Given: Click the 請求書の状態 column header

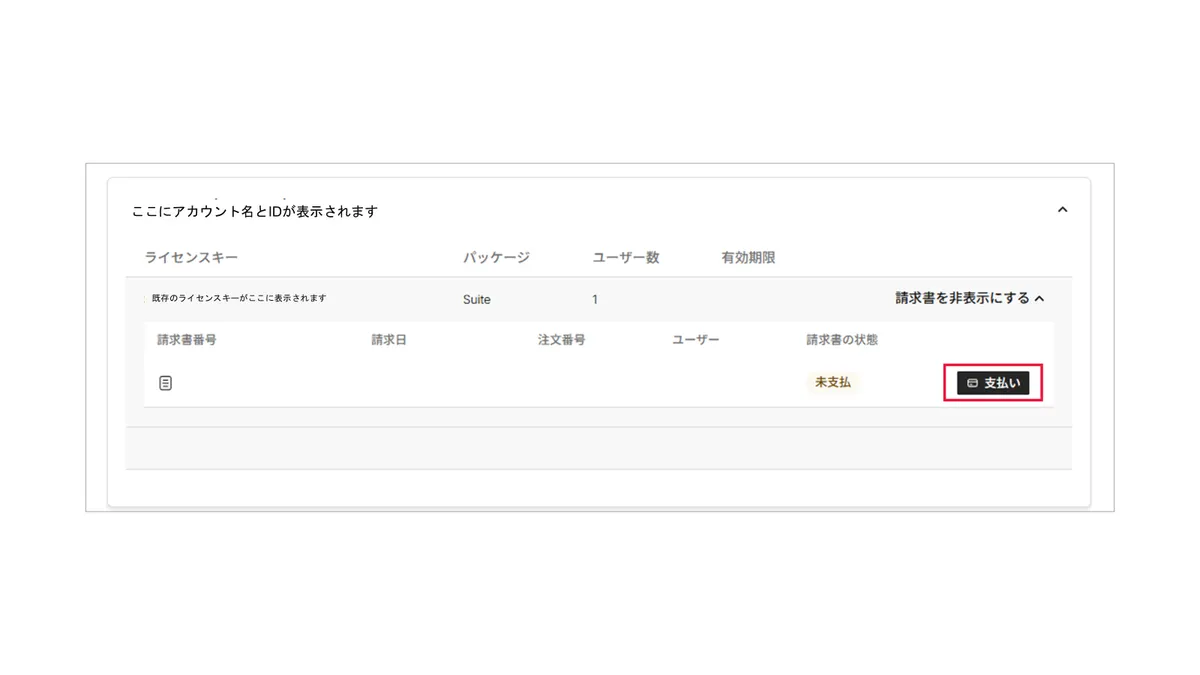Looking at the screenshot, I should pos(842,340).
